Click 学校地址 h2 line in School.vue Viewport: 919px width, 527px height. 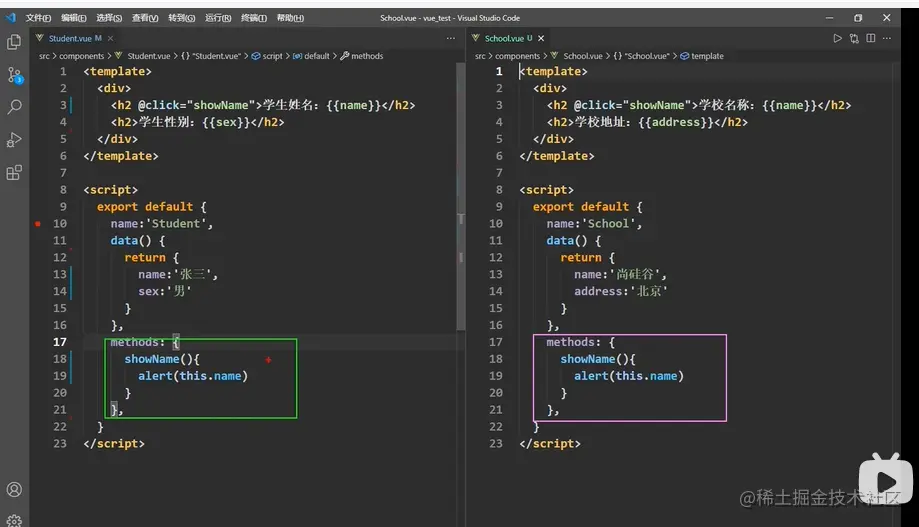point(647,123)
